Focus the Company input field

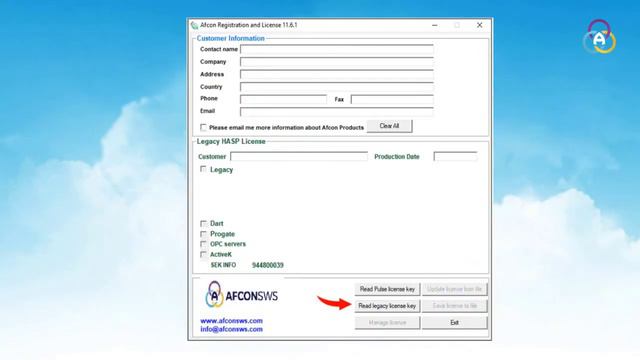pos(337,62)
